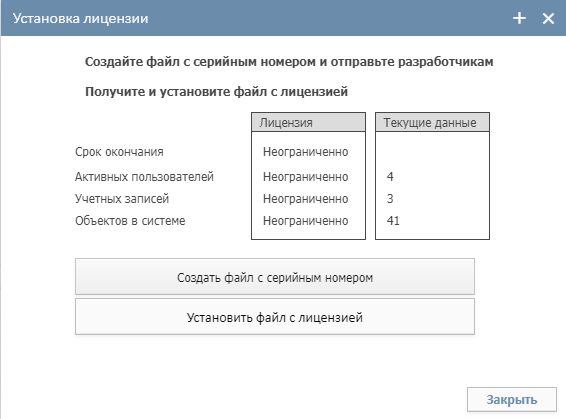Click current accounts value 3
Image resolution: width=566 pixels, height=419 pixels.
point(390,198)
